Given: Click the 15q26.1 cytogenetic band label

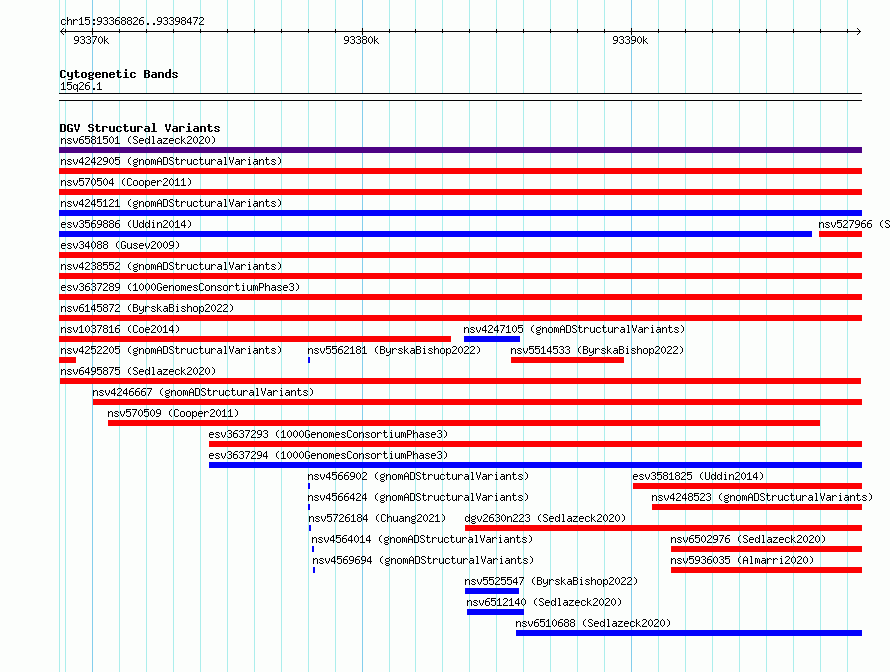Looking at the screenshot, I should [81, 86].
